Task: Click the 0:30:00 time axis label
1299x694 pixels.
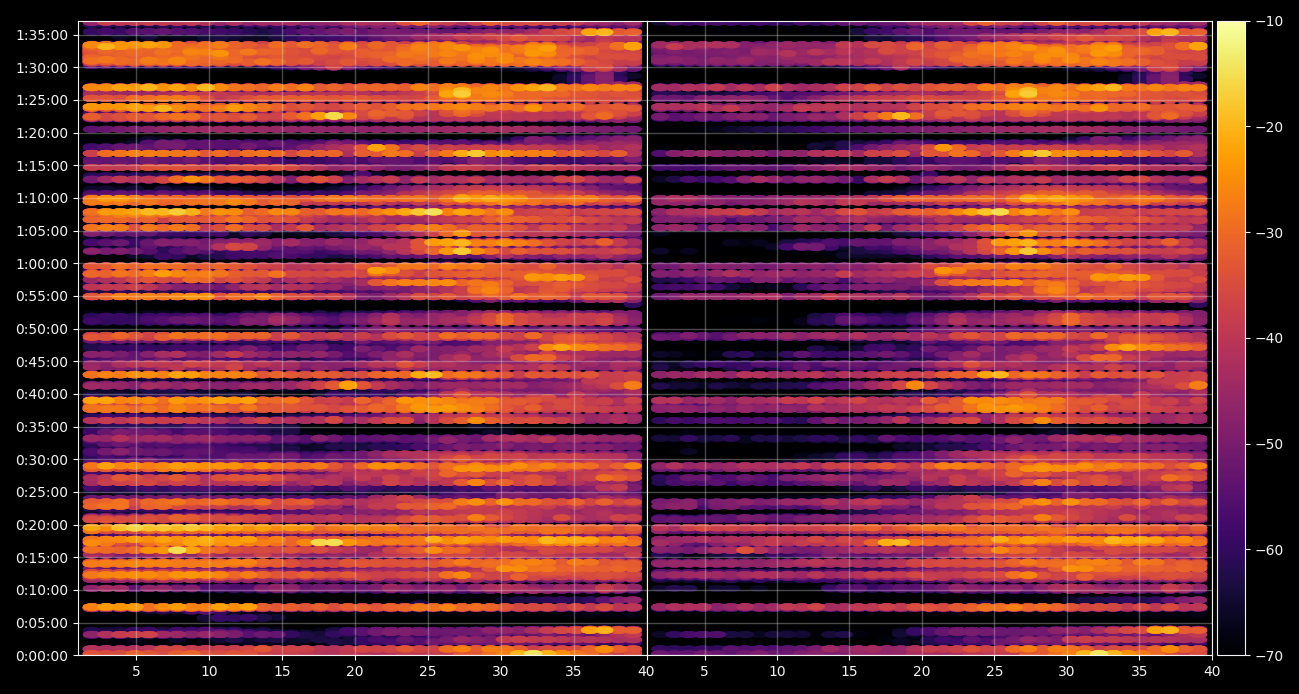Action: (42, 460)
